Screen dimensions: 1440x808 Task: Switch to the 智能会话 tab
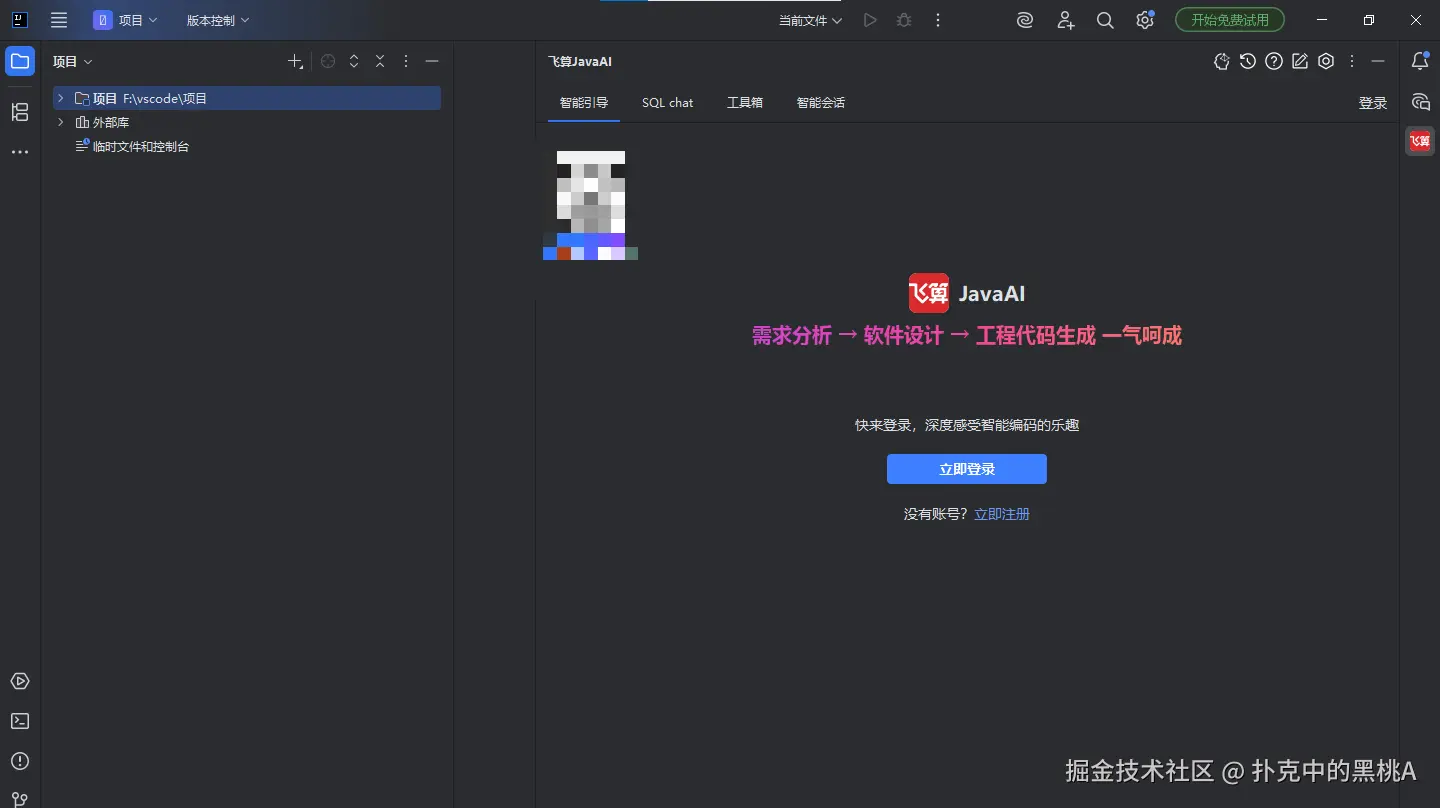(x=821, y=102)
